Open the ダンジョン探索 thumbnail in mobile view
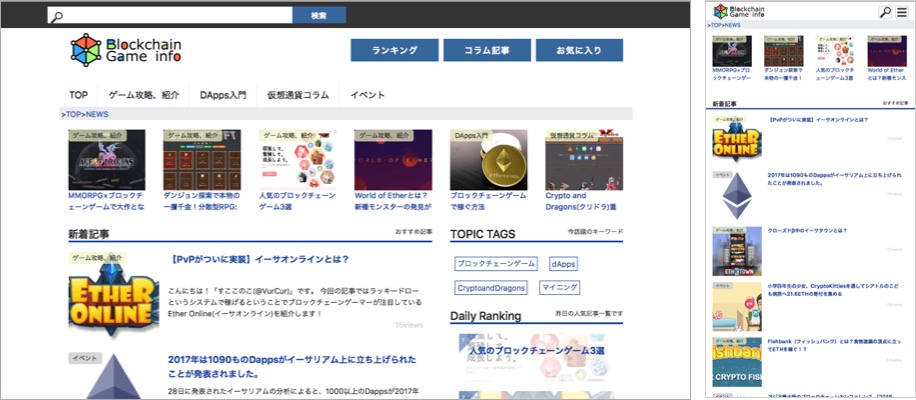The image size is (916, 400). pos(783,51)
